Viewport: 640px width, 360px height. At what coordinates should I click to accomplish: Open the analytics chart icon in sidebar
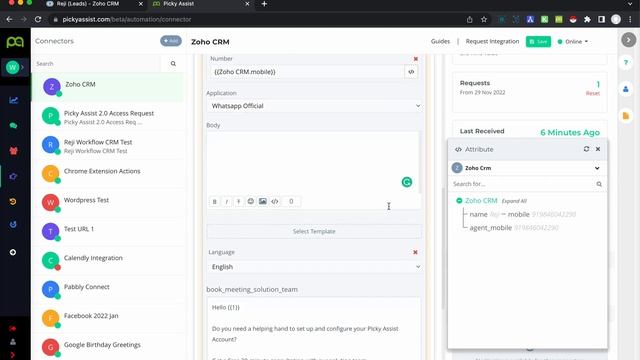[13, 100]
